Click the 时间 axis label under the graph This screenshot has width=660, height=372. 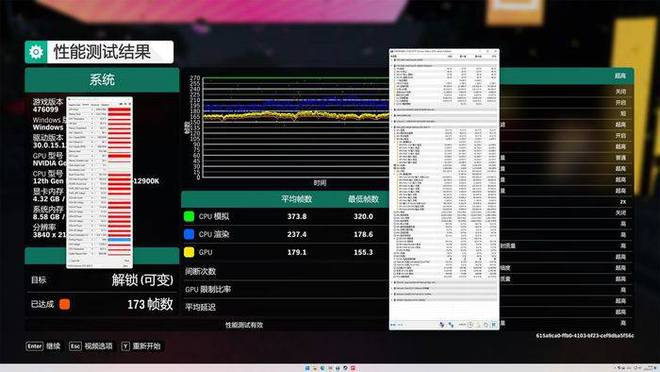click(320, 183)
